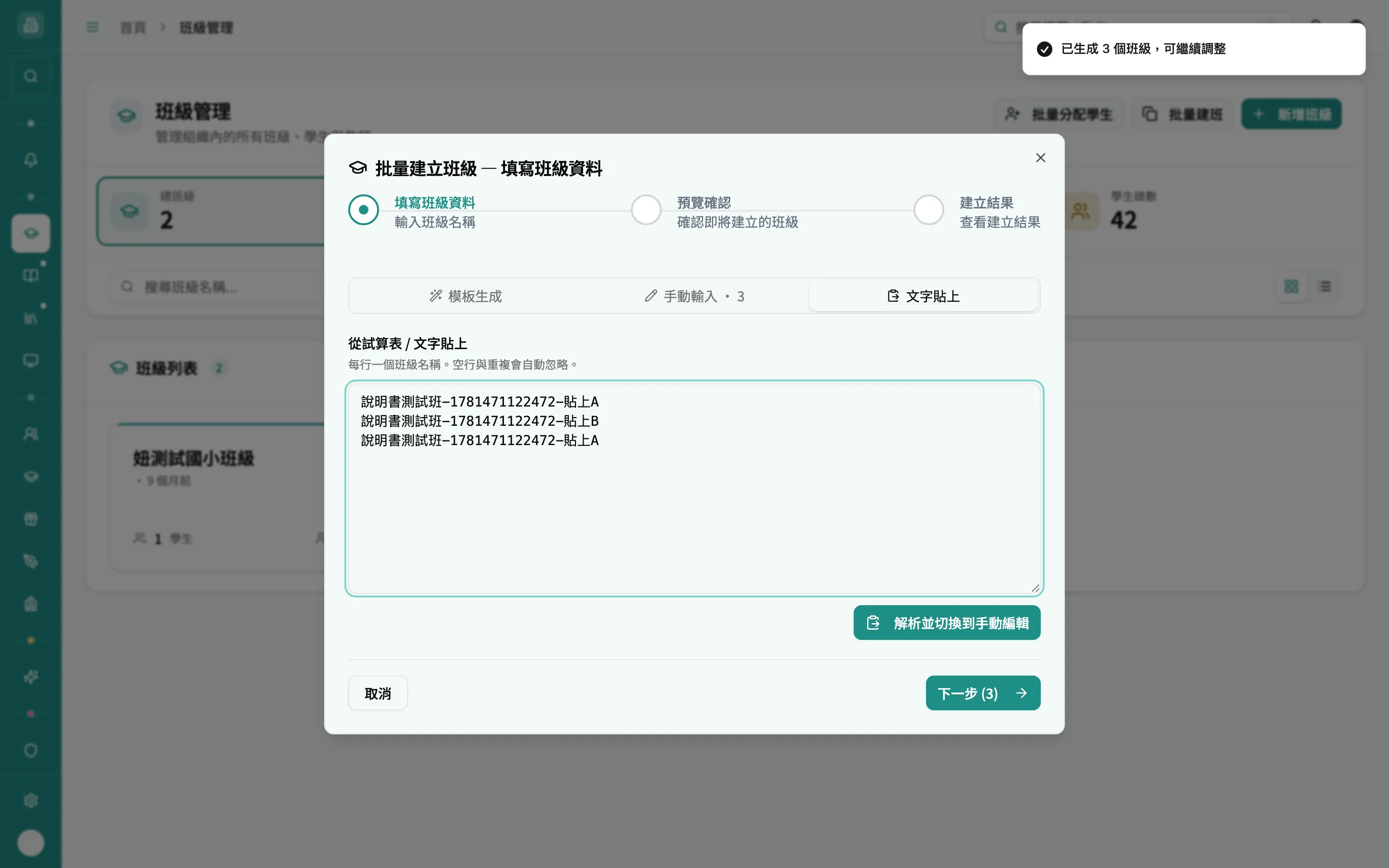Click the textarea resize handle
Viewport: 1389px width, 868px height.
coord(1035,588)
